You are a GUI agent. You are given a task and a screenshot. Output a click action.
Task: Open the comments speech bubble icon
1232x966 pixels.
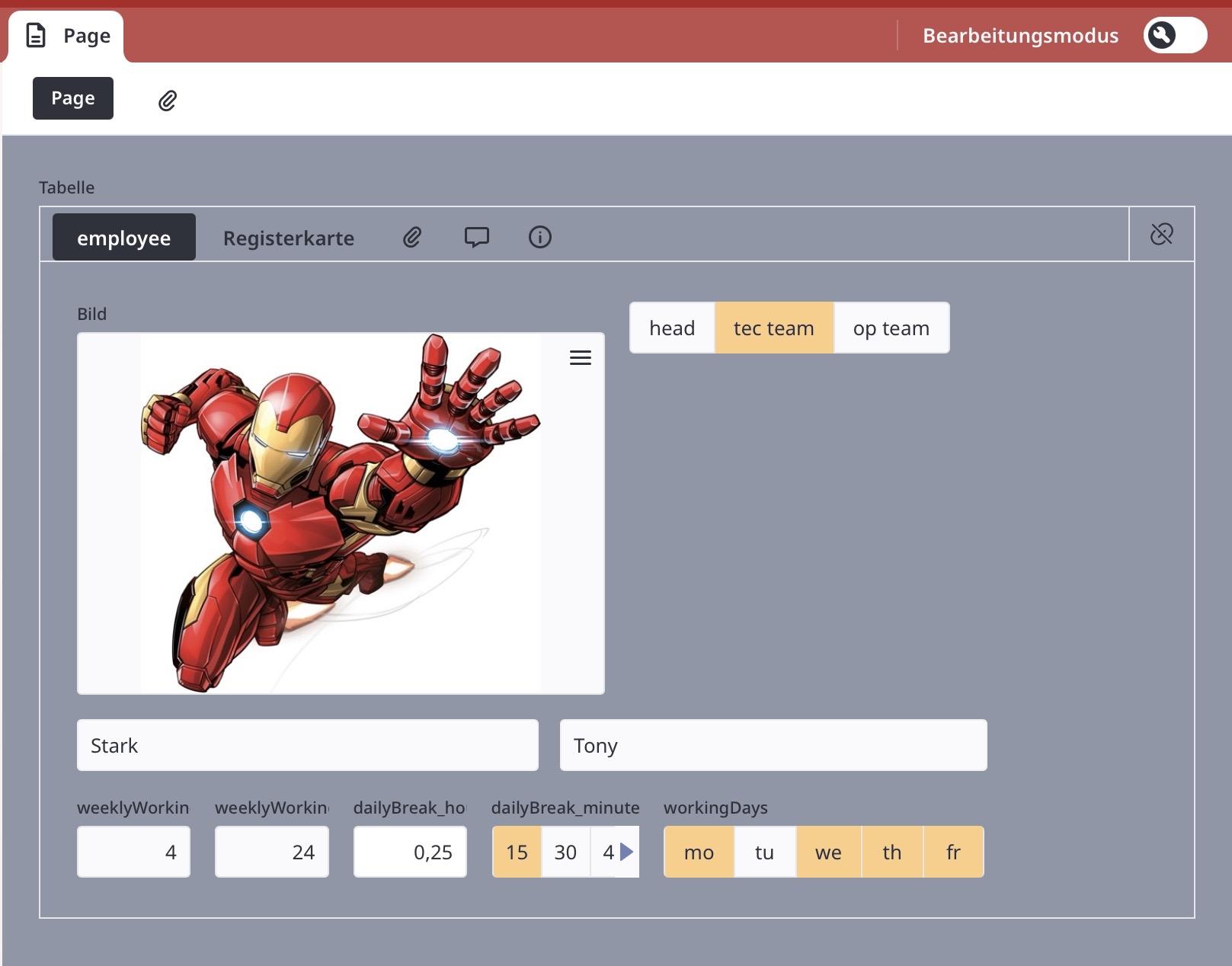(x=476, y=238)
